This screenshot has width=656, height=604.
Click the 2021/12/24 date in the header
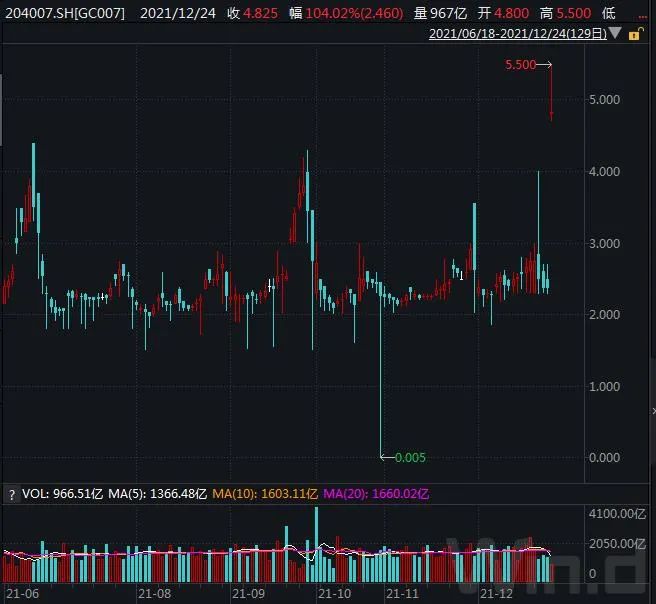tap(178, 13)
